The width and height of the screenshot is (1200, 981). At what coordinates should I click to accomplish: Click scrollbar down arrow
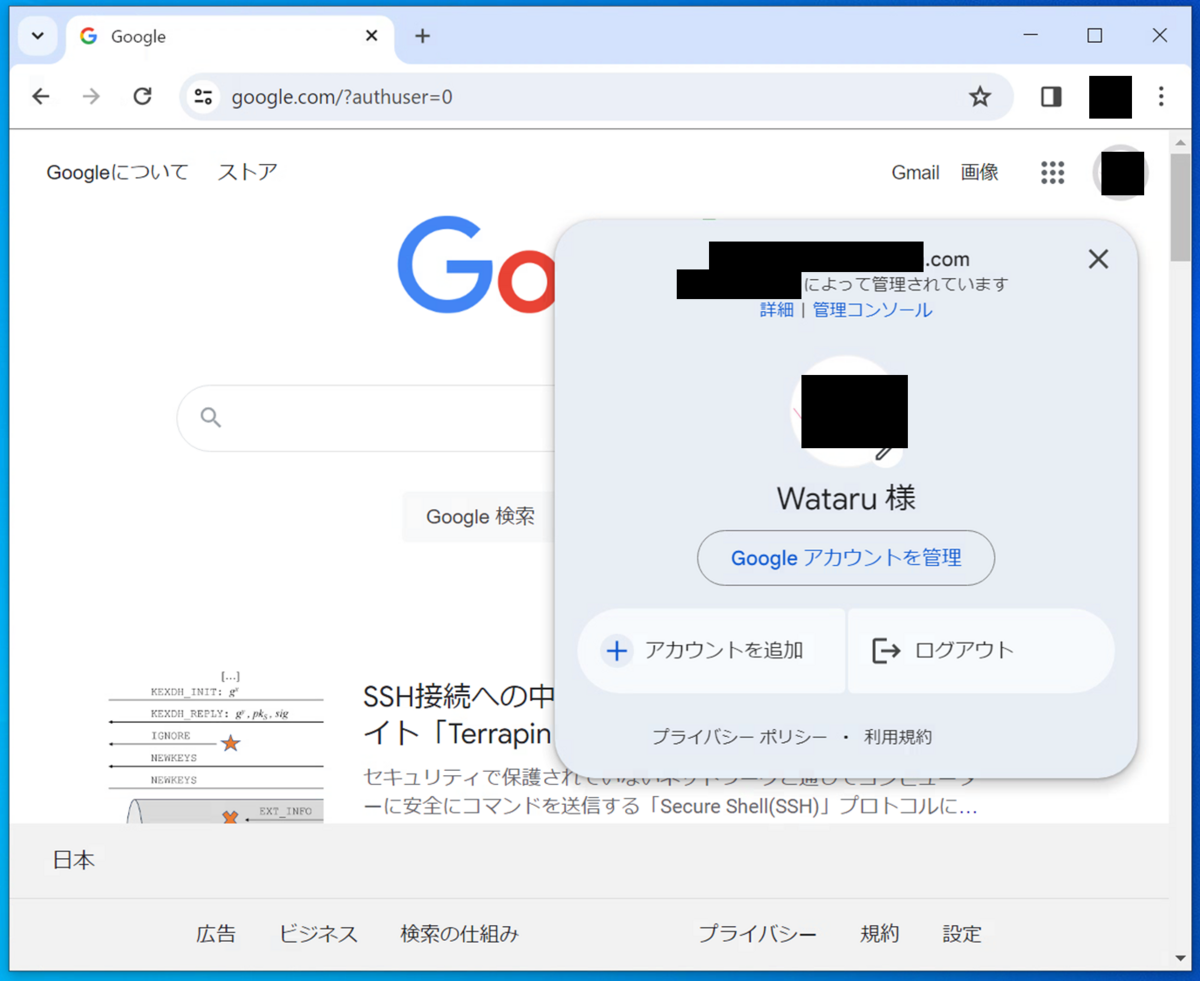click(1180, 959)
